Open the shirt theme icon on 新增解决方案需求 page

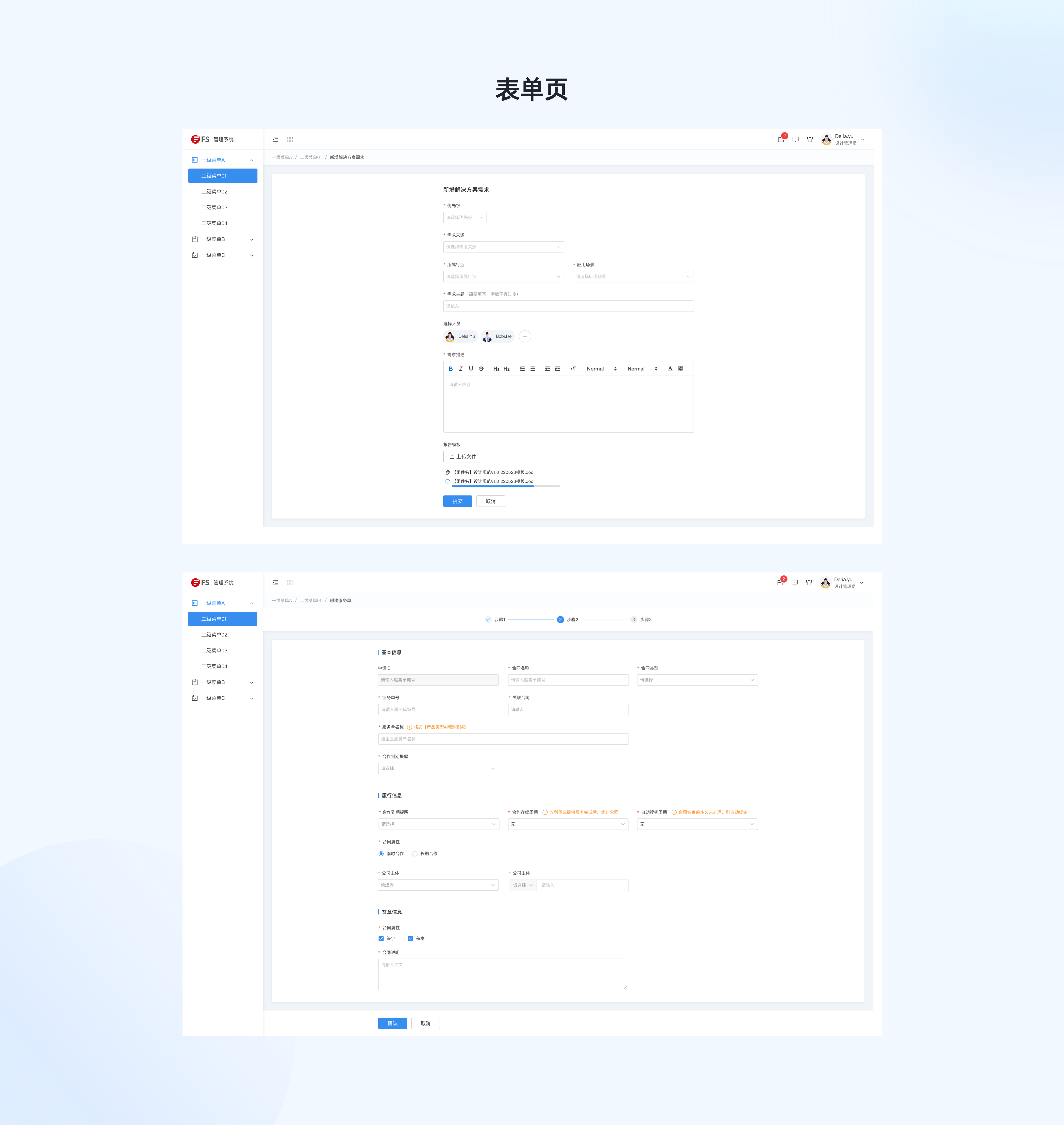810,140
